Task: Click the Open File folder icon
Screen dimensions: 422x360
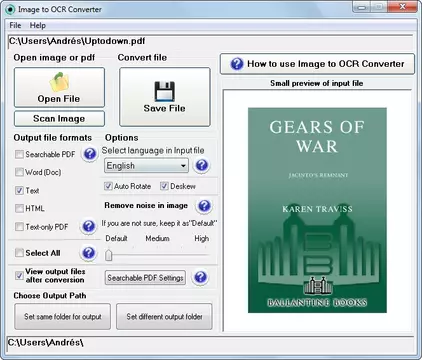Action: [59, 82]
